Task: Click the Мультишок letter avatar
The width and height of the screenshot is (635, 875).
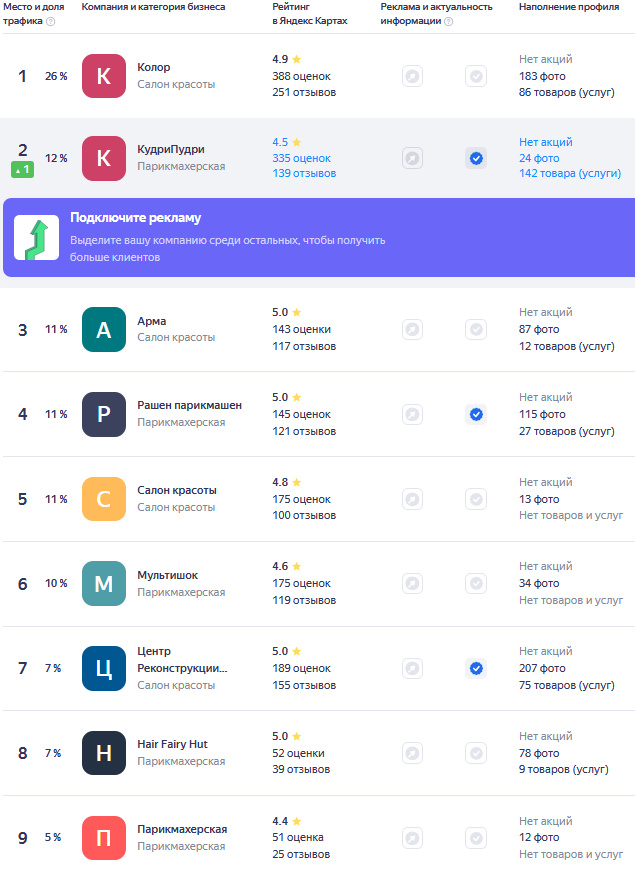Action: [104, 584]
